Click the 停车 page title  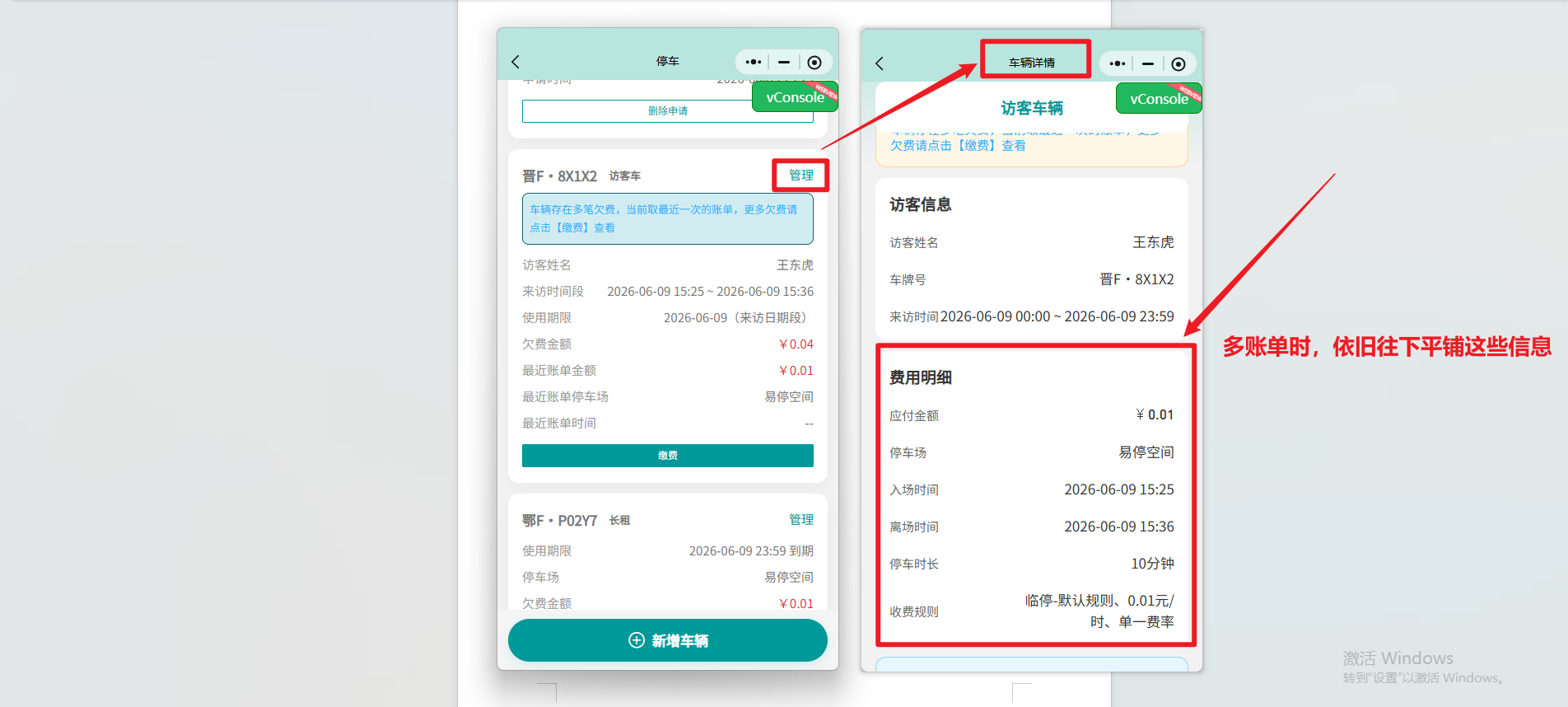click(668, 62)
